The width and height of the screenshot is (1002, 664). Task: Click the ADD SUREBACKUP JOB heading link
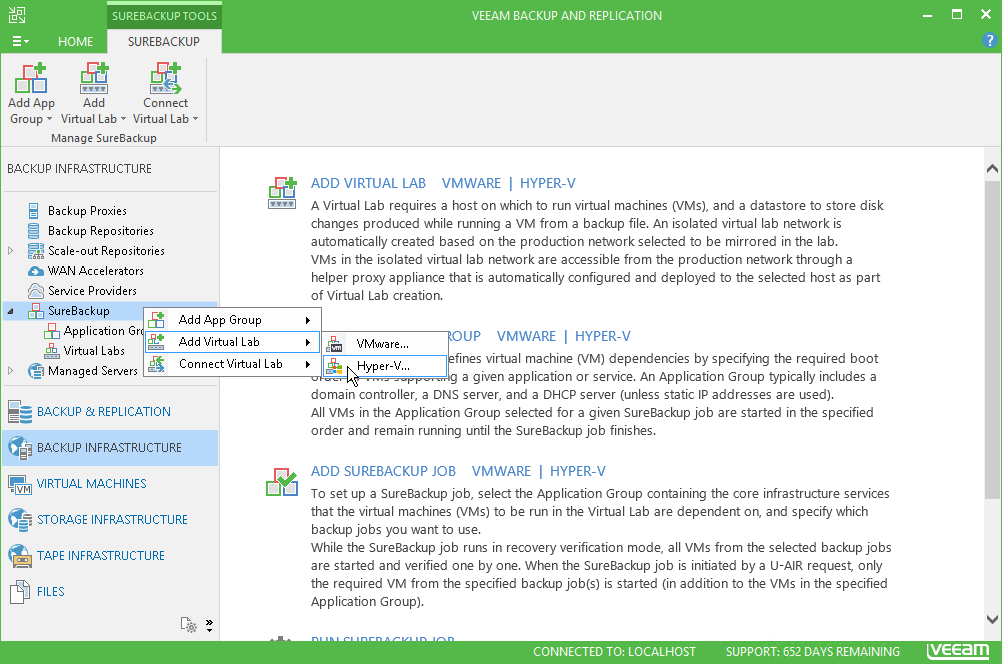pyautogui.click(x=383, y=472)
